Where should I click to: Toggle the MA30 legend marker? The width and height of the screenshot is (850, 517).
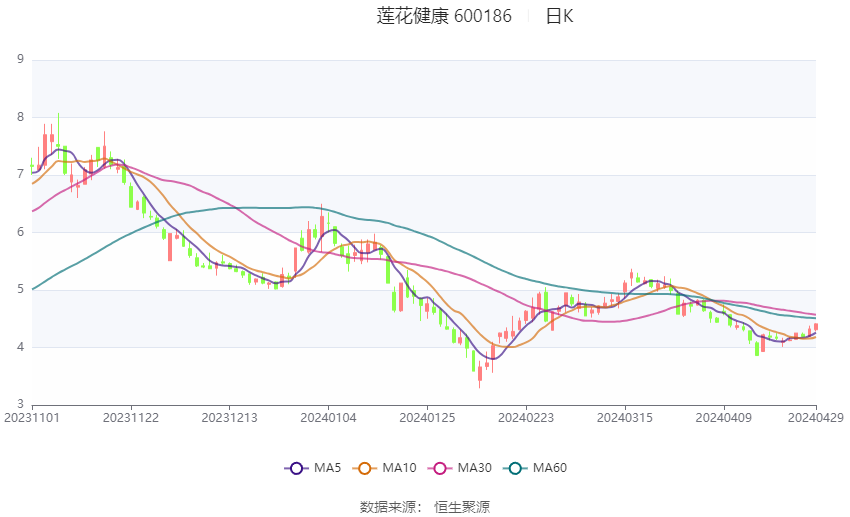pos(440,468)
